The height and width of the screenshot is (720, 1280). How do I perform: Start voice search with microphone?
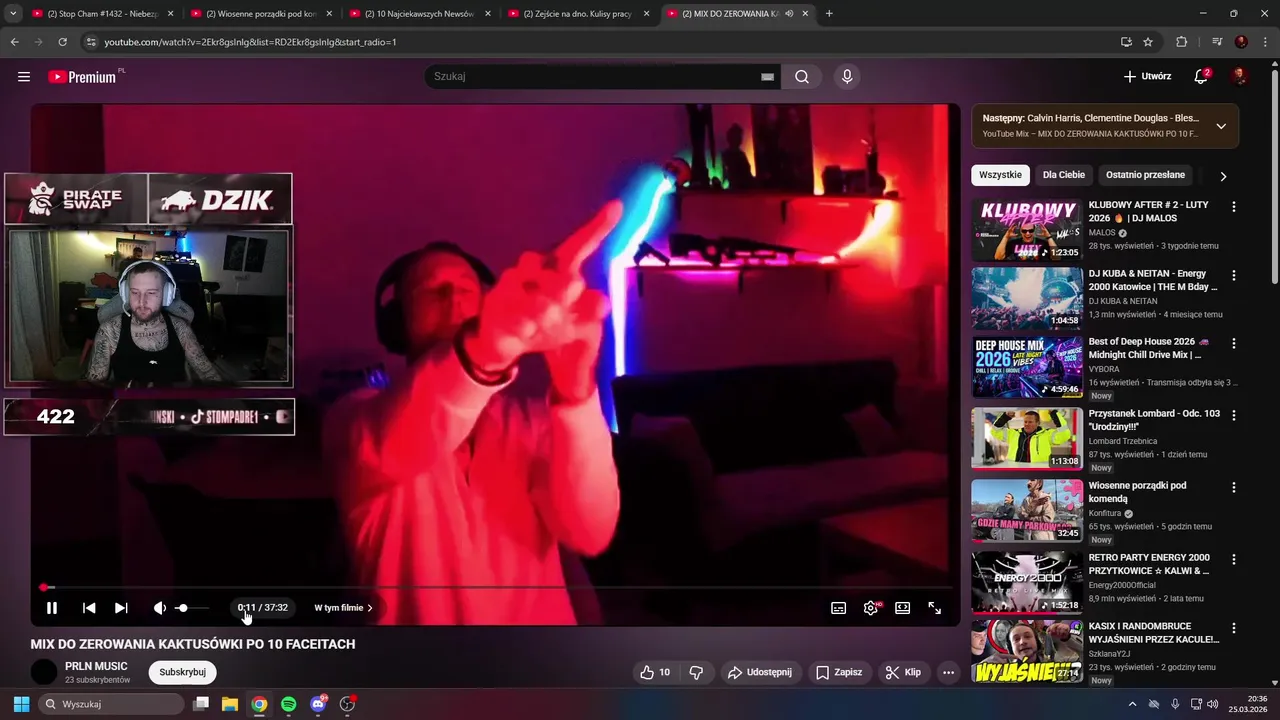[x=847, y=77]
